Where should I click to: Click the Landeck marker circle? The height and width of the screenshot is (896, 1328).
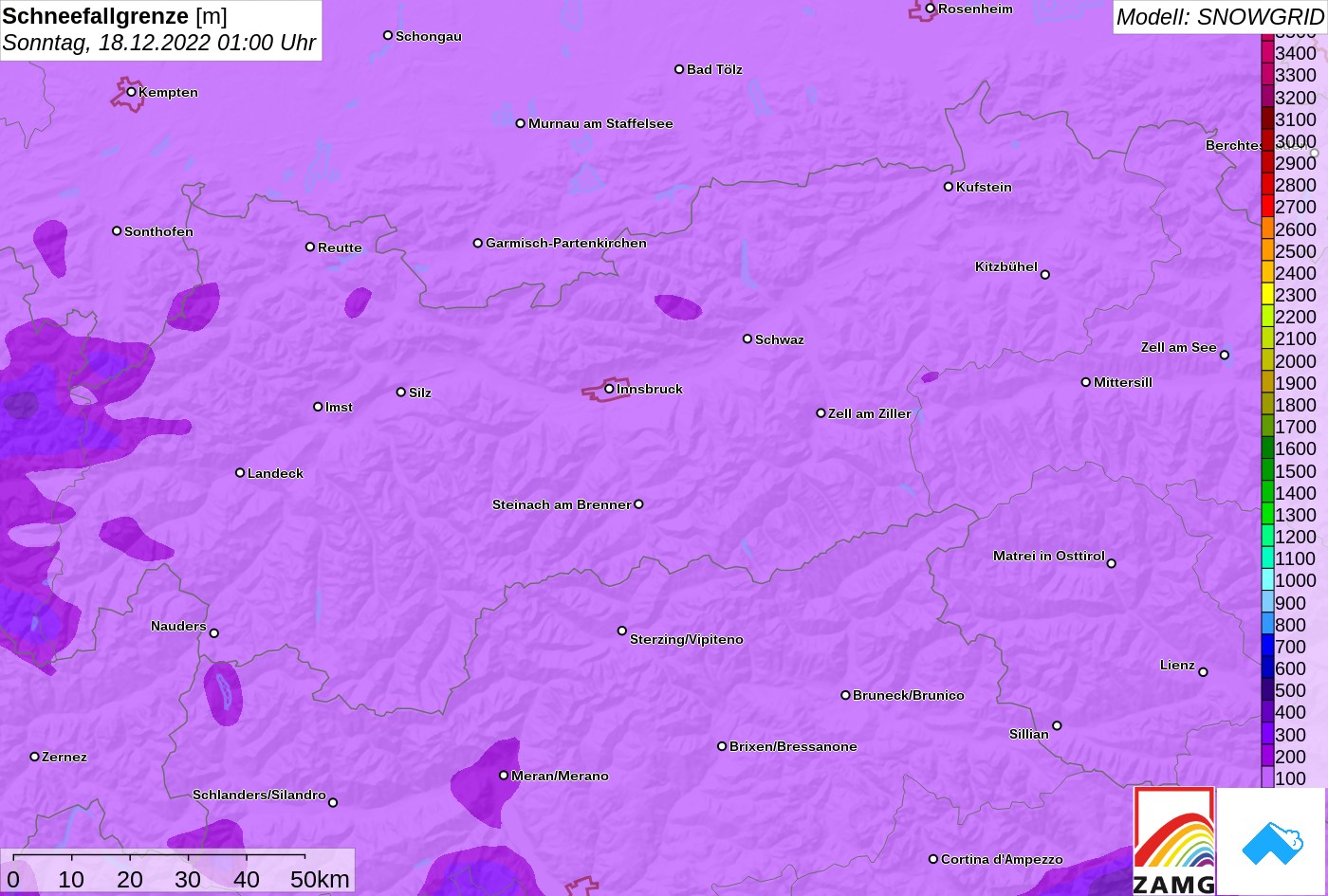click(x=240, y=473)
